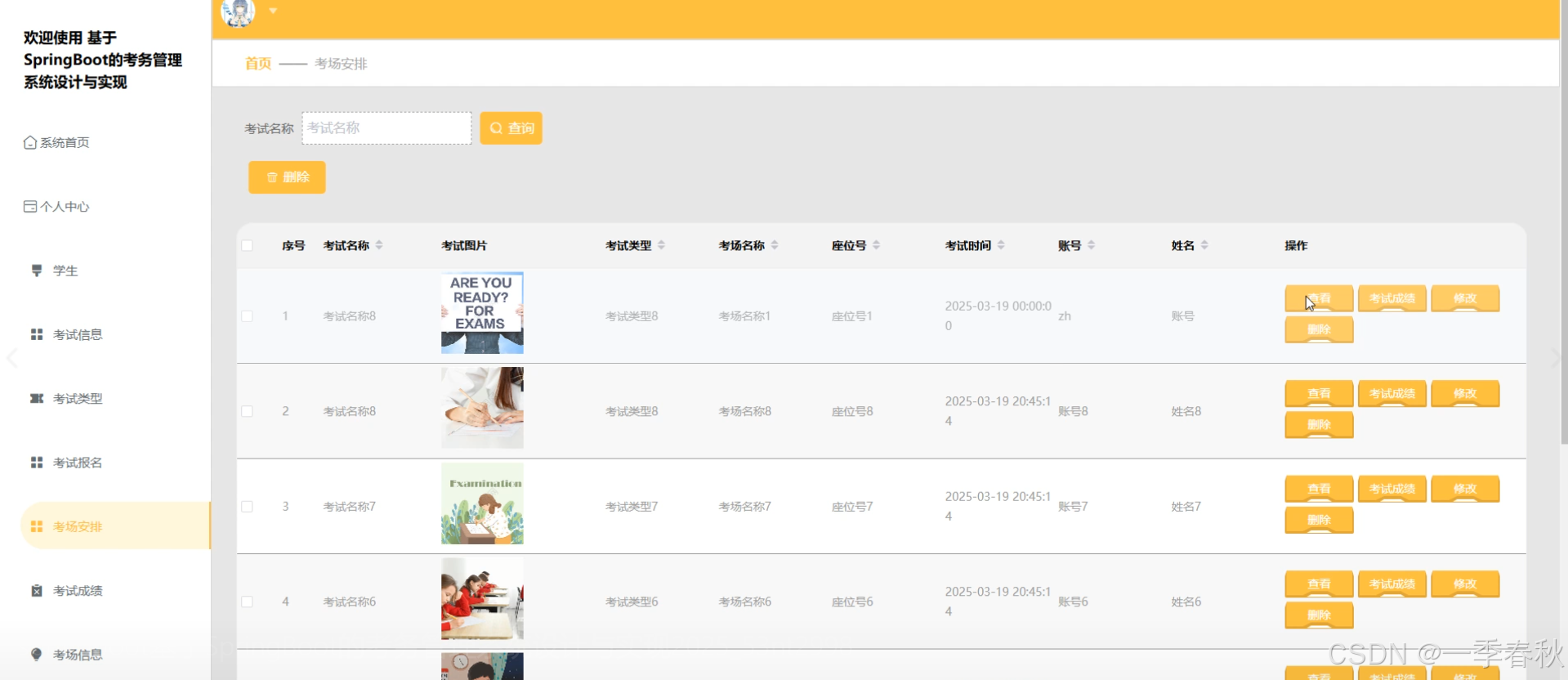
Task: Click 修改 button in row 1
Action: [1465, 298]
